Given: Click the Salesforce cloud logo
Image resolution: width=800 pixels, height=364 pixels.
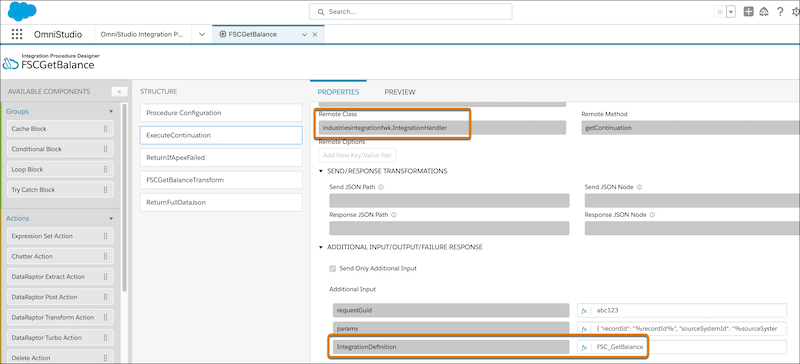Looking at the screenshot, I should (22, 11).
